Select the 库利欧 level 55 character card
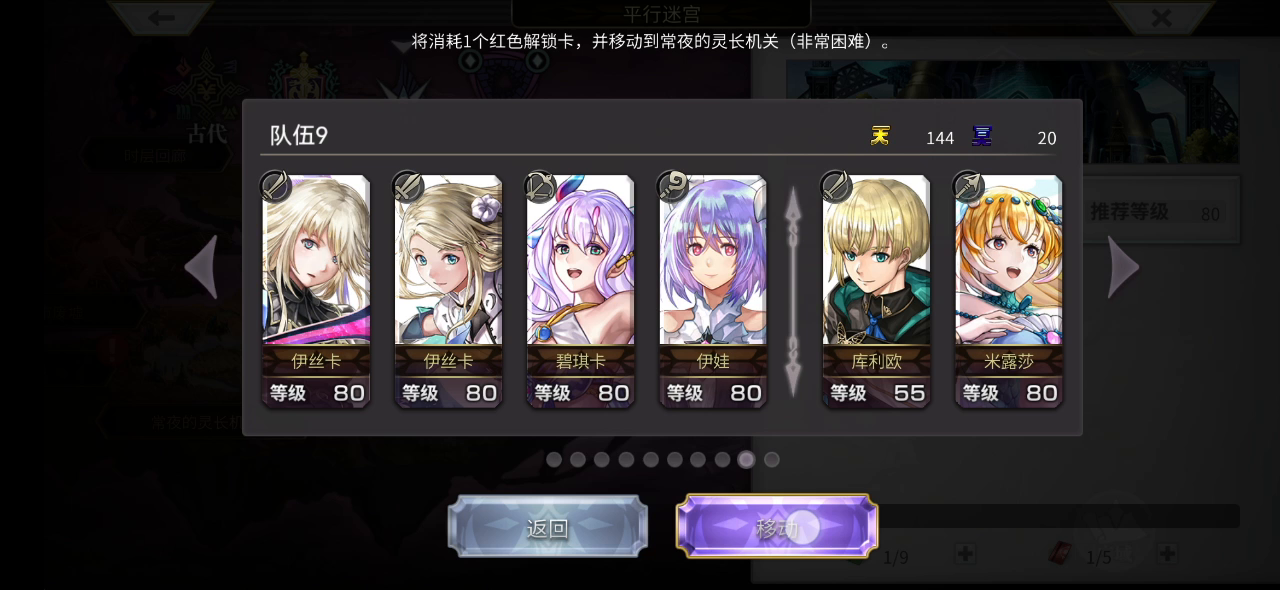 [x=876, y=291]
